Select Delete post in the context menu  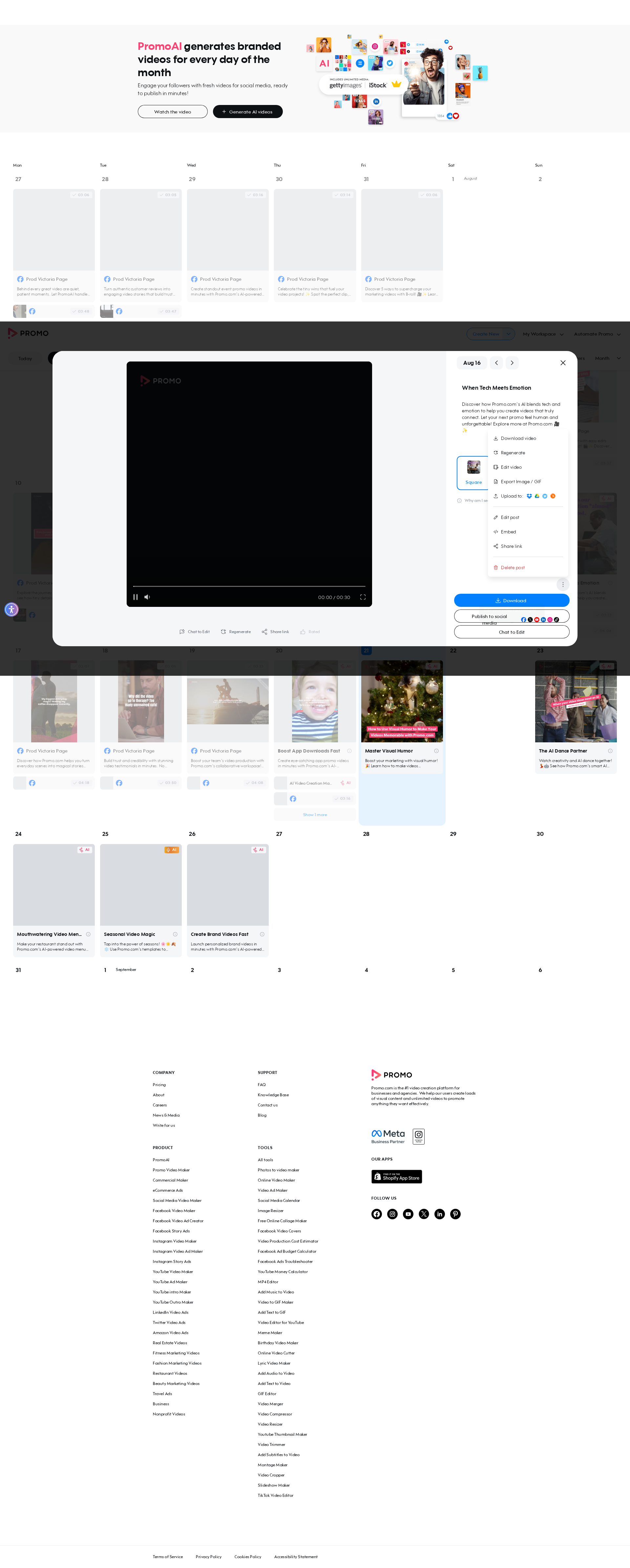528,567
